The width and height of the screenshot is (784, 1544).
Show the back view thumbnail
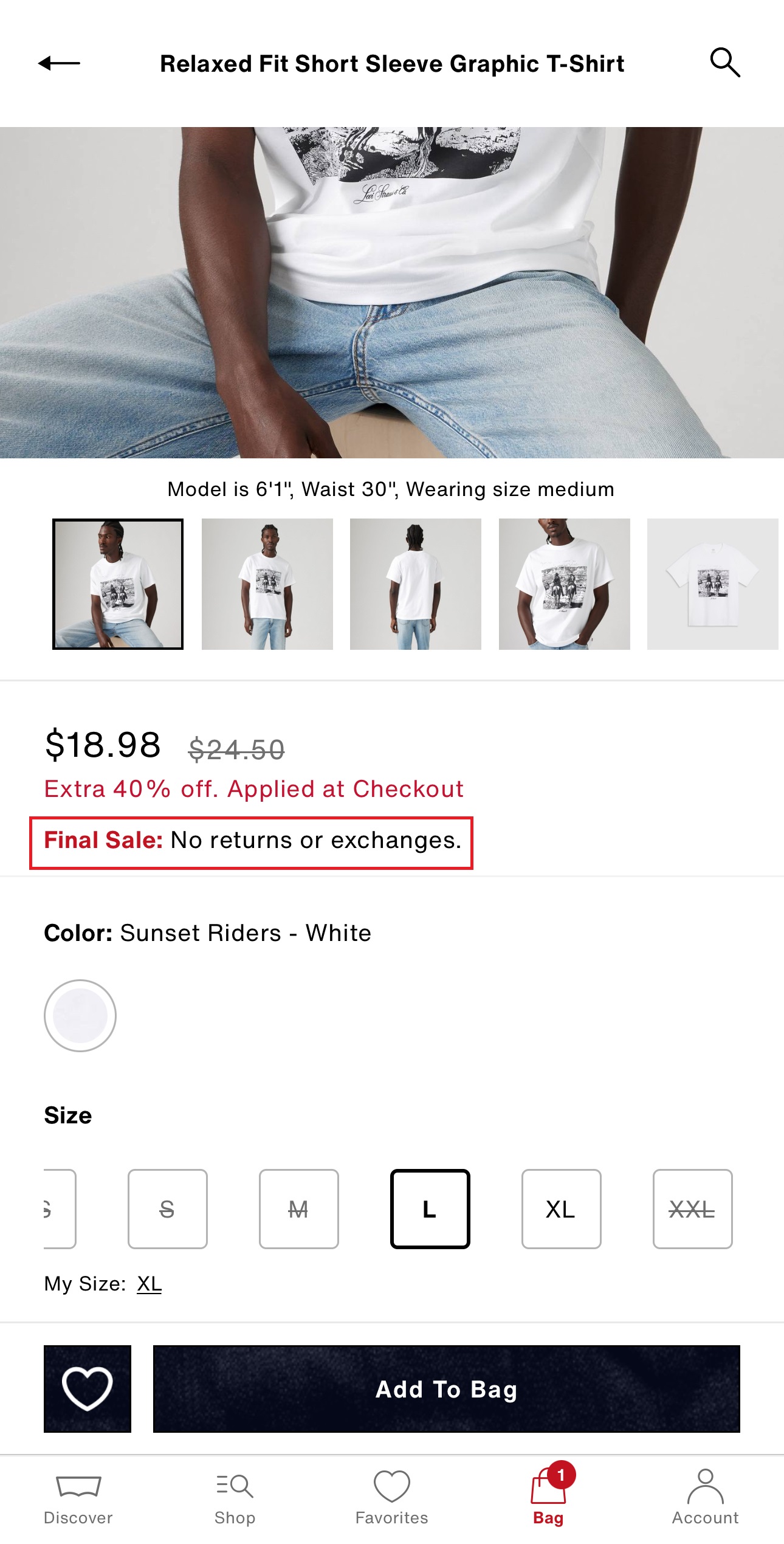(416, 584)
